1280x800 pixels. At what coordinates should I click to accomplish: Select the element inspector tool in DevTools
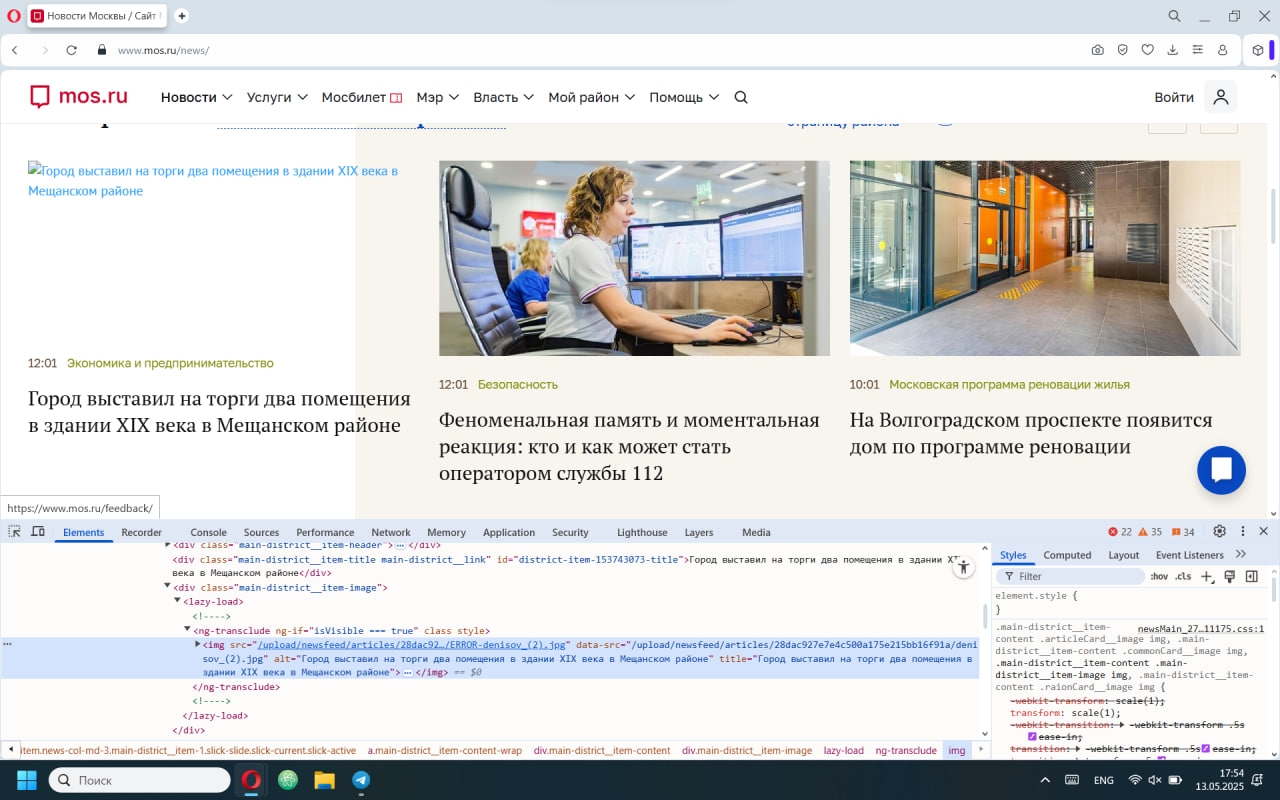pyautogui.click(x=14, y=531)
